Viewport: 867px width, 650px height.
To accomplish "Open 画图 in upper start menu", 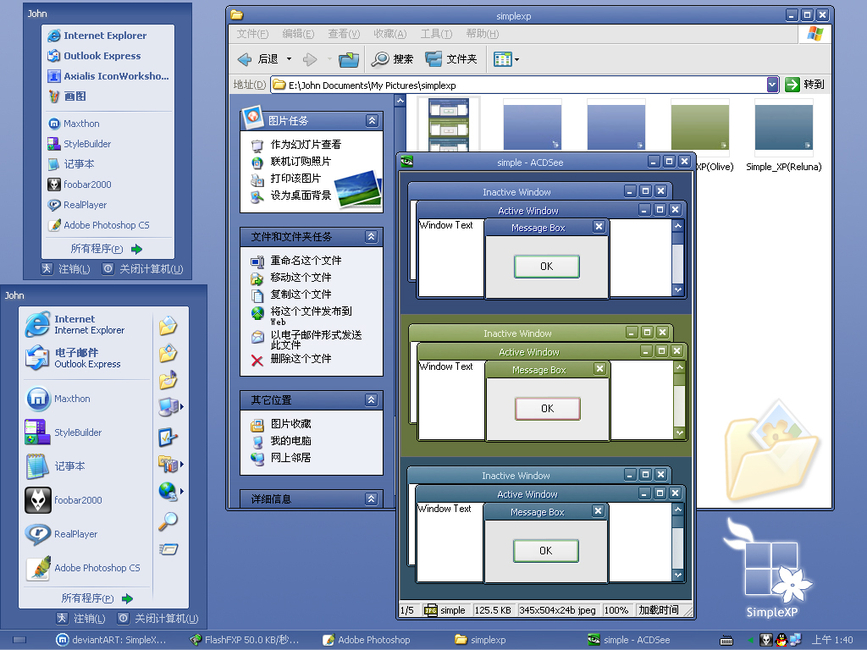I will point(67,96).
